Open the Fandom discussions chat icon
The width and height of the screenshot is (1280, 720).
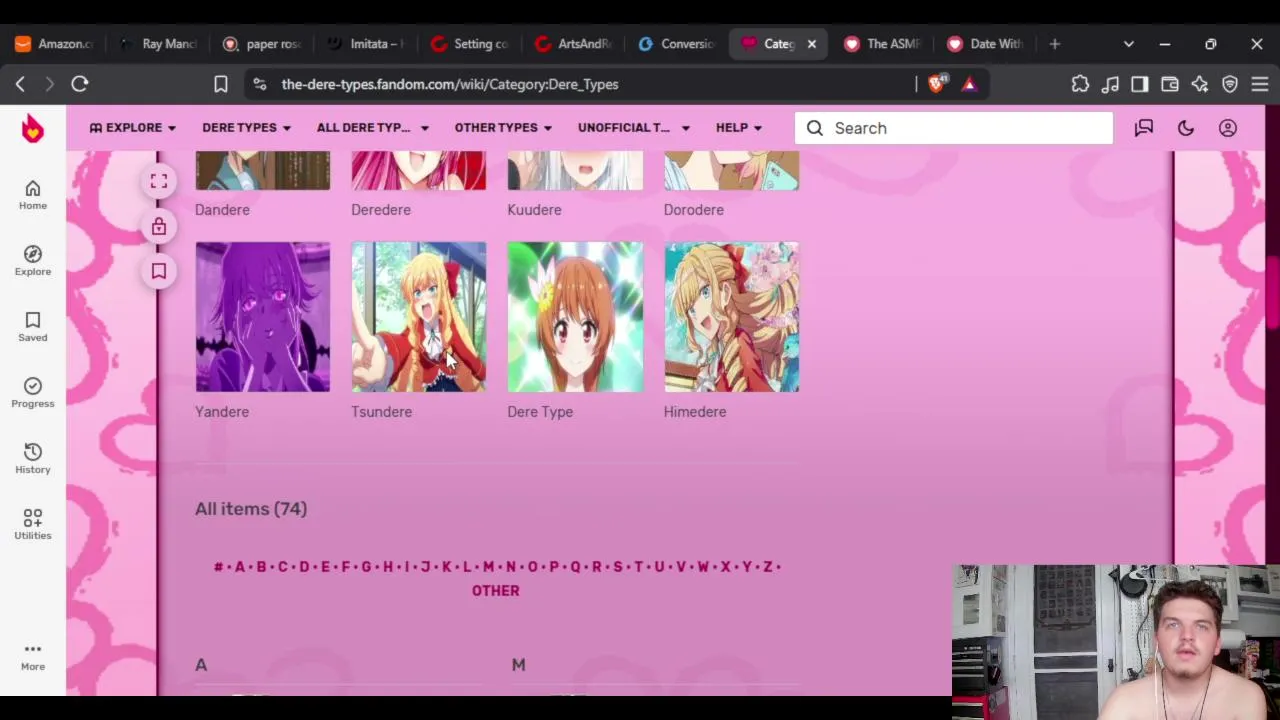(x=1144, y=128)
